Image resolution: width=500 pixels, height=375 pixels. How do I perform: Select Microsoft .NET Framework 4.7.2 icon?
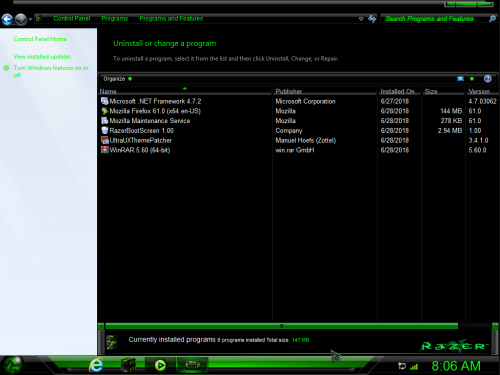click(105, 101)
